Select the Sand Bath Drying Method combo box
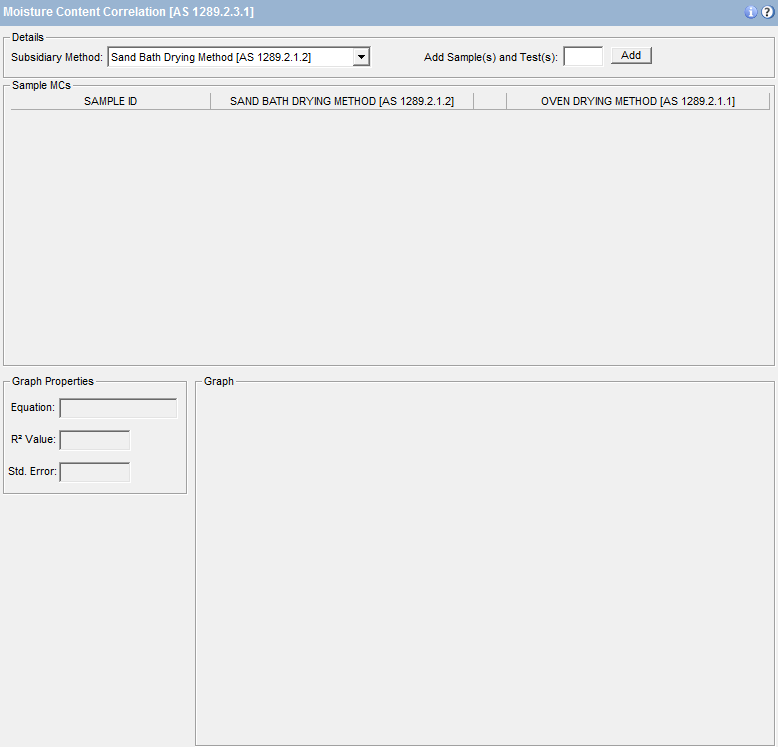 pos(230,57)
